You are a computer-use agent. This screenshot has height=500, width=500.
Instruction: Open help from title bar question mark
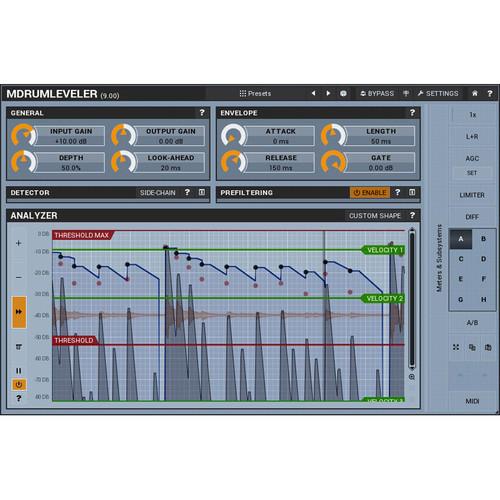pos(490,94)
